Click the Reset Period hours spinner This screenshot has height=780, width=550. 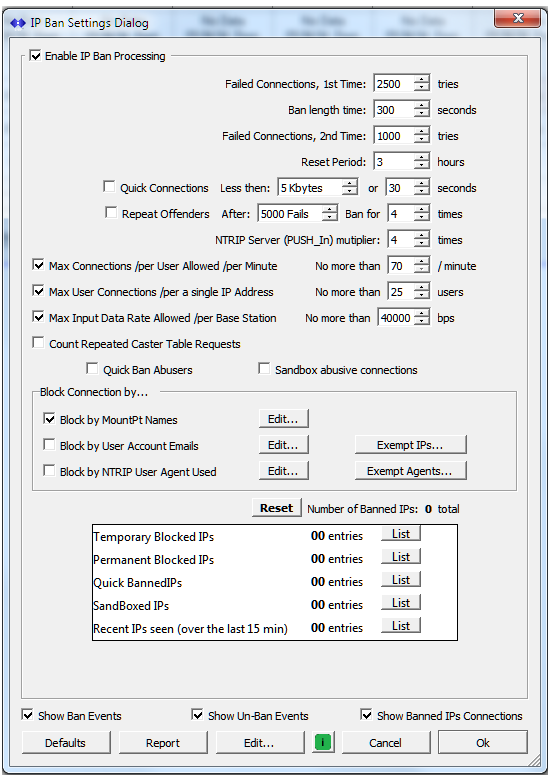[x=422, y=161]
